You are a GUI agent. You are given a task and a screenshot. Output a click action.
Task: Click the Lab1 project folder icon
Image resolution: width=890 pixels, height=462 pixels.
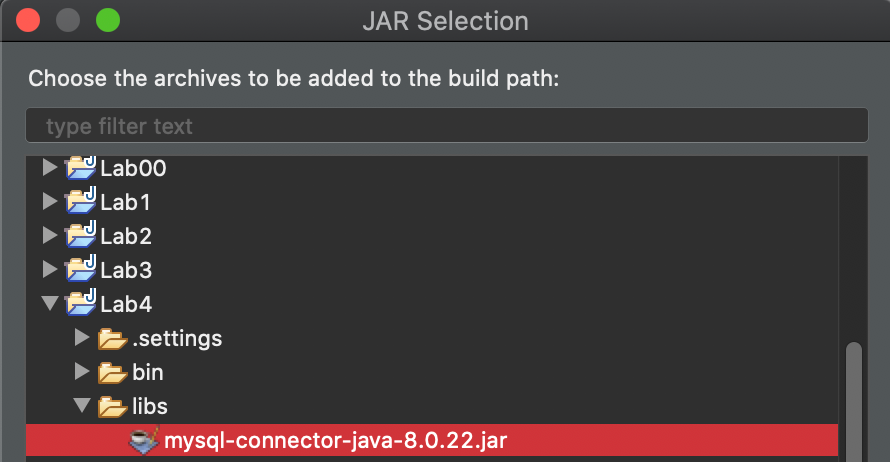[x=80, y=202]
